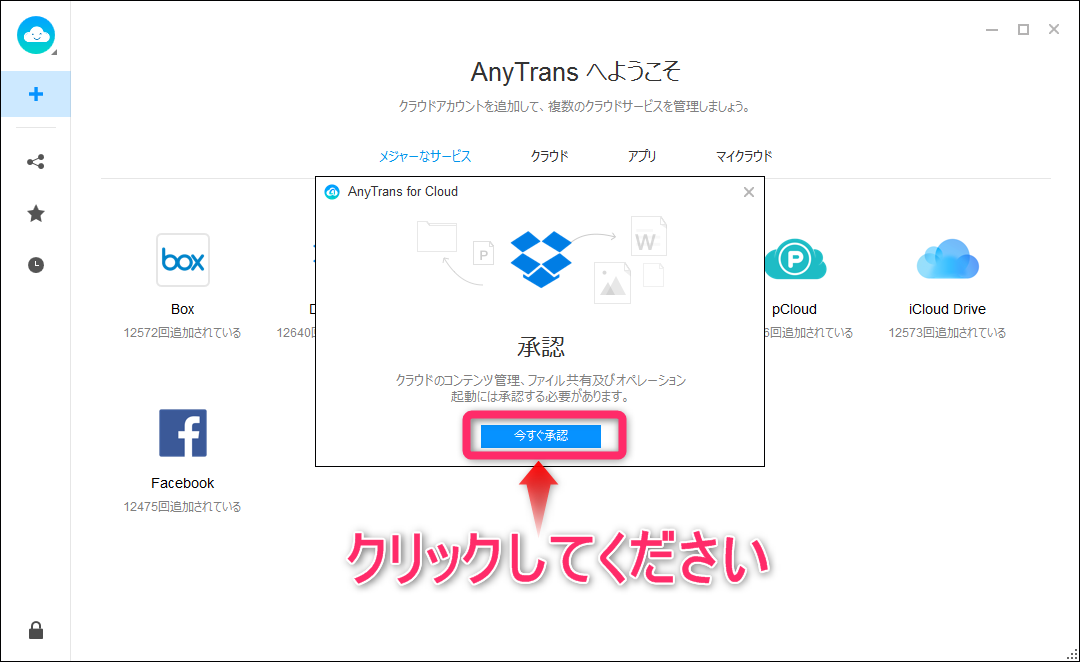1080x662 pixels.
Task: Click the pCloud label text
Action: point(794,309)
